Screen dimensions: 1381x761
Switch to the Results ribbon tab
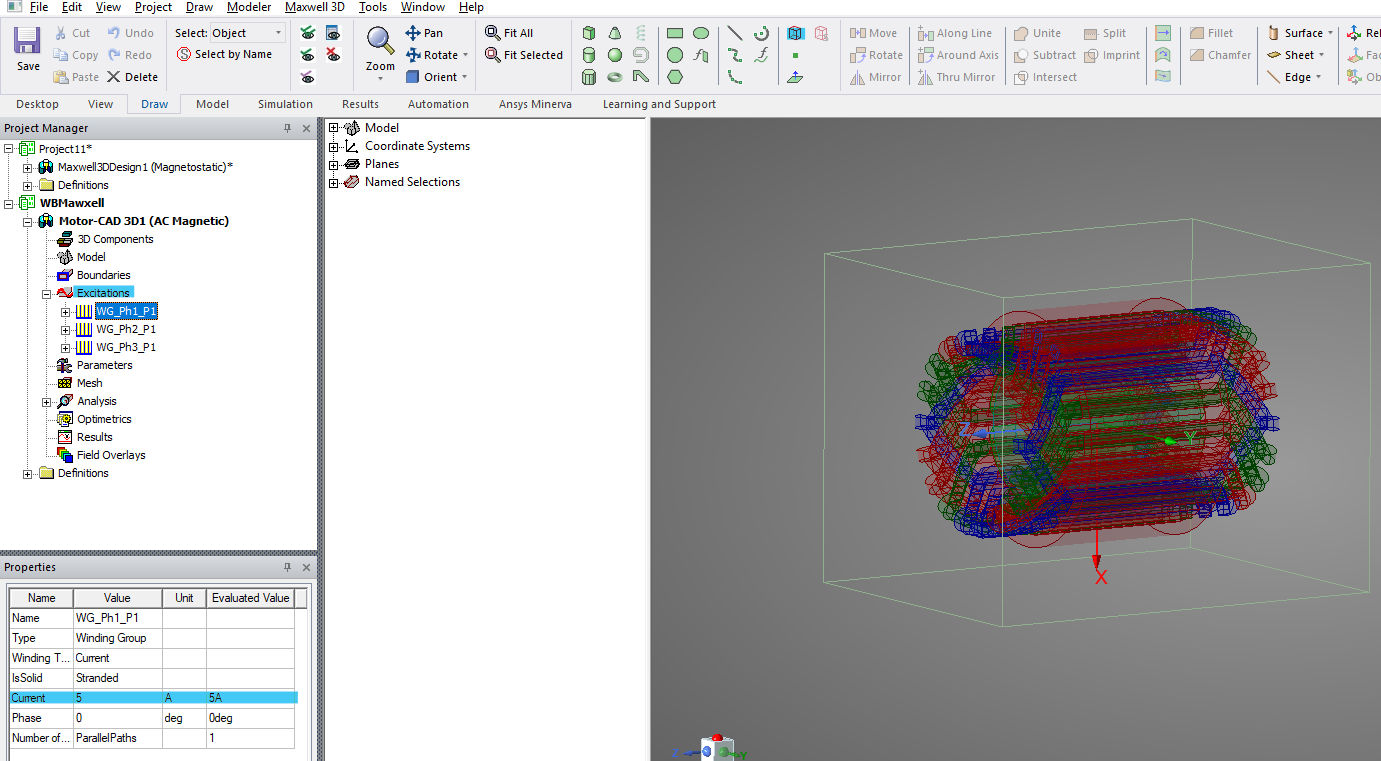tap(360, 104)
